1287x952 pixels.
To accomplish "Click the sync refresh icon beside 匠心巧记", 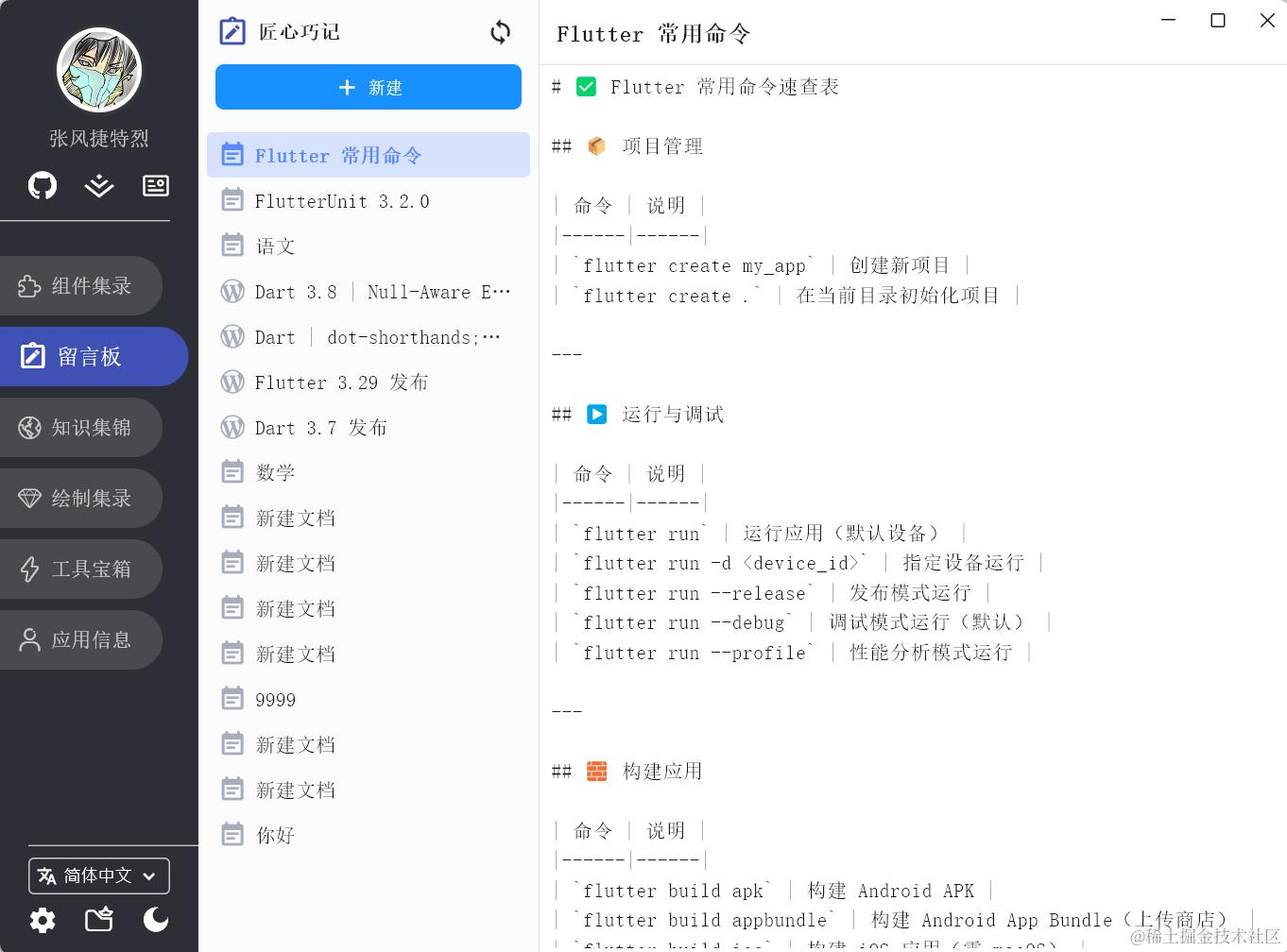I will coord(501,32).
